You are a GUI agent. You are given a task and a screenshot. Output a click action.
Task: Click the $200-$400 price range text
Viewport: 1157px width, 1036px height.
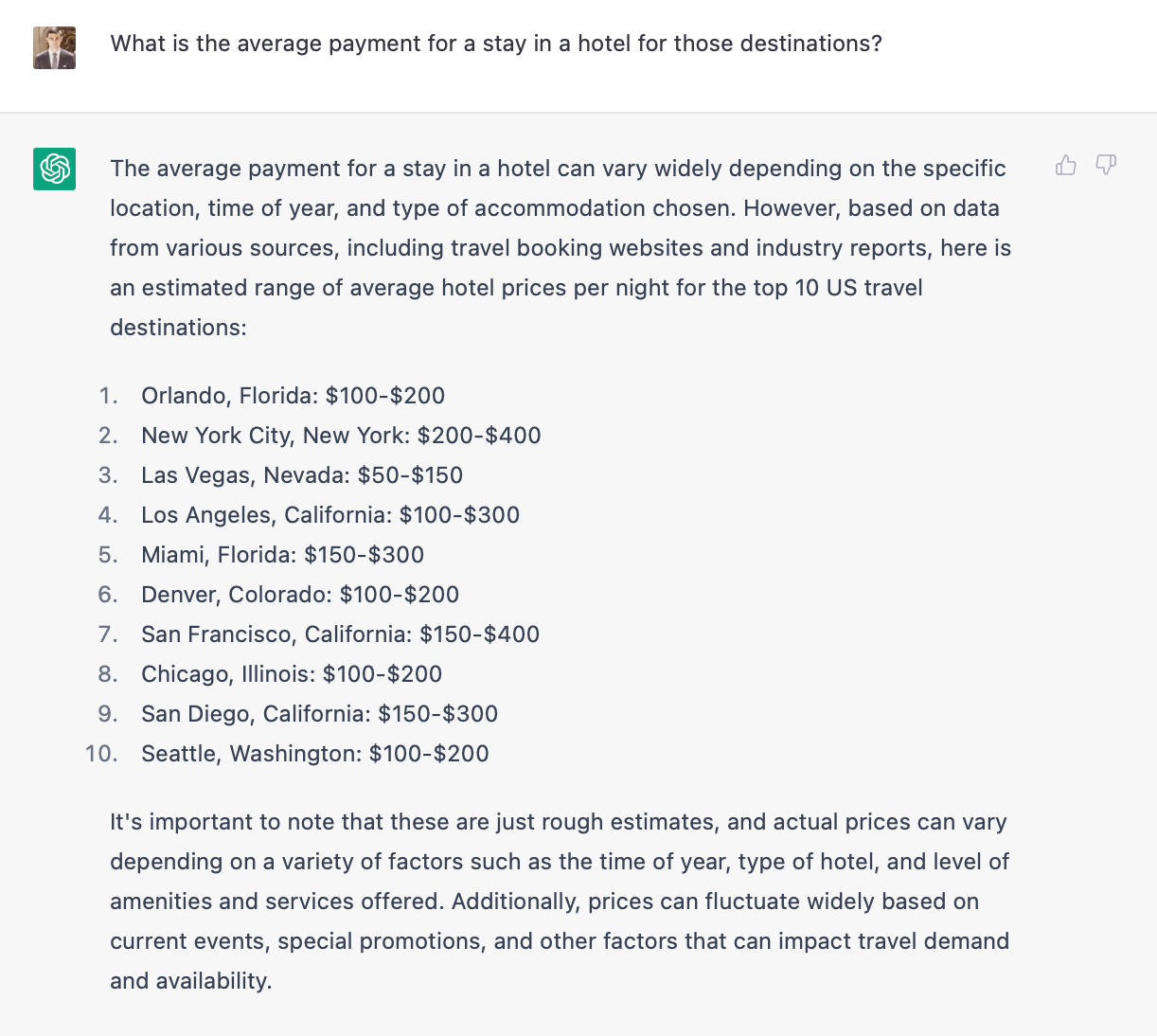479,436
